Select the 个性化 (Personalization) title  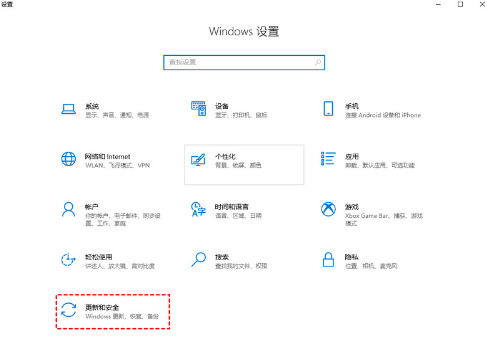click(225, 156)
